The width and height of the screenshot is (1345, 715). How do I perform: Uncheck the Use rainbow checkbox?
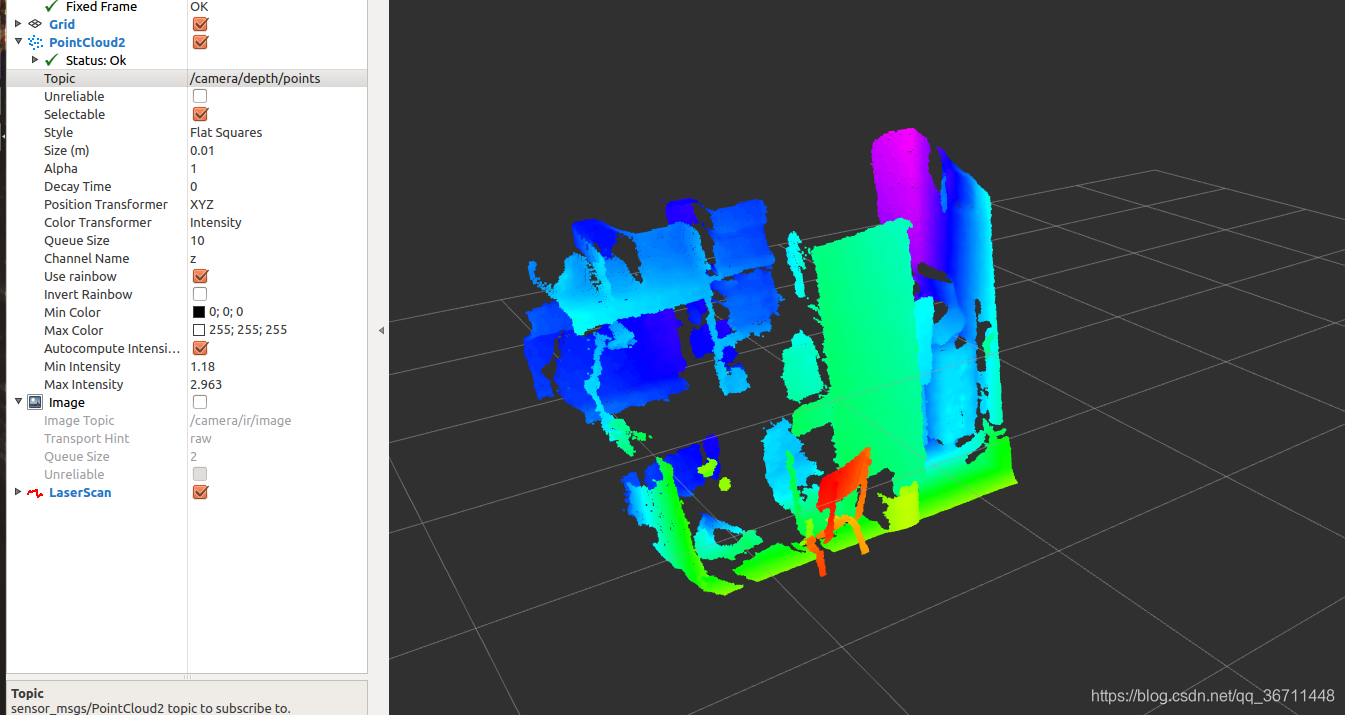(x=200, y=276)
